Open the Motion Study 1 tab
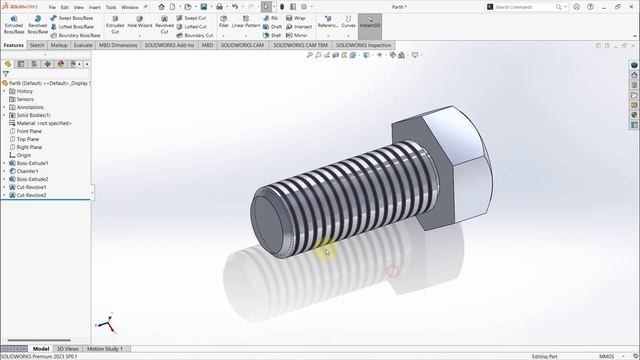The height and width of the screenshot is (360, 640). click(105, 349)
